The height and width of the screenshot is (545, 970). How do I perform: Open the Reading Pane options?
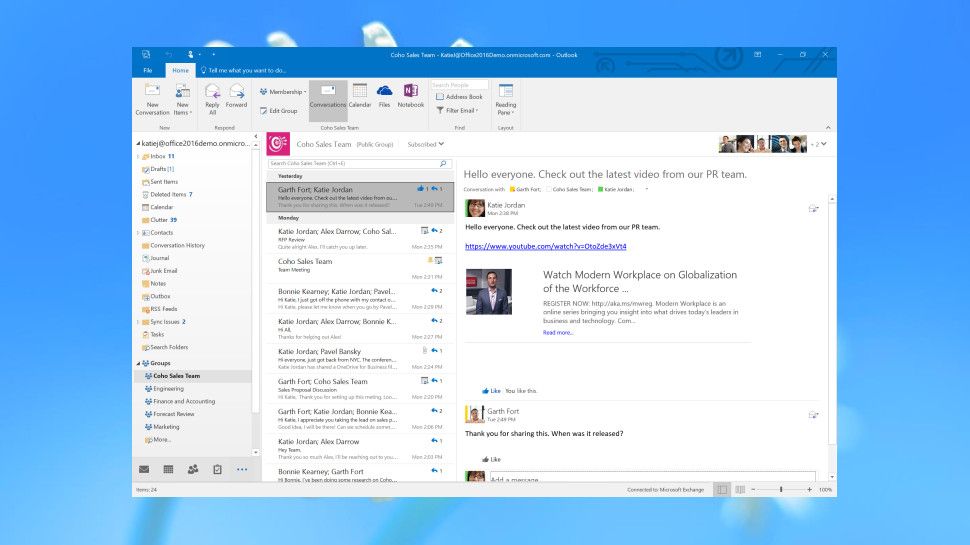505,99
